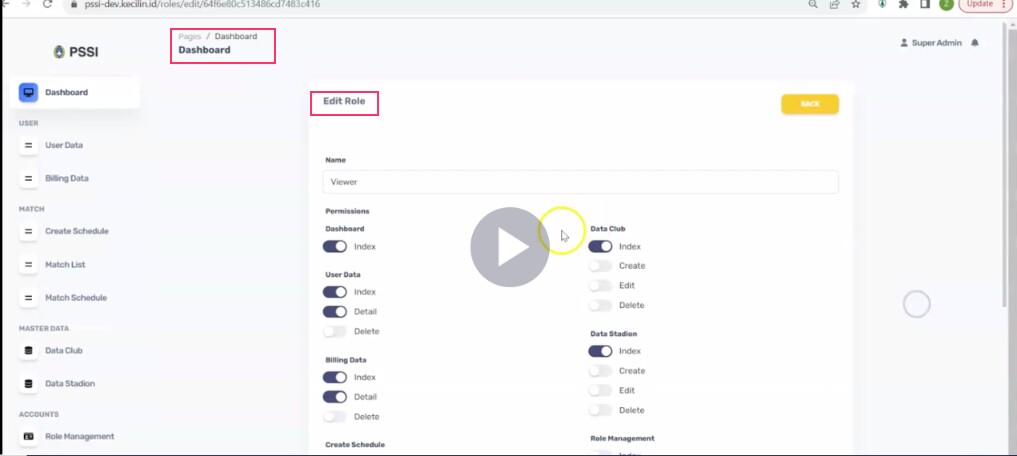Click the browser profile avatar

946,4
